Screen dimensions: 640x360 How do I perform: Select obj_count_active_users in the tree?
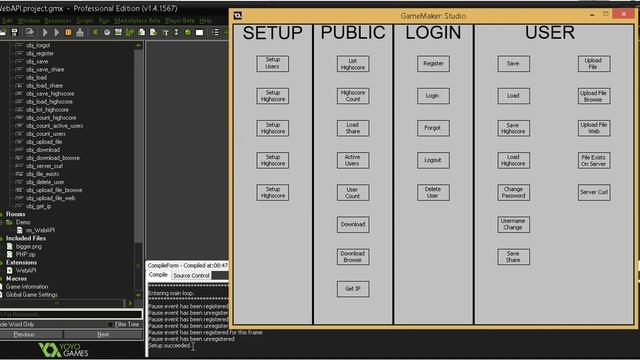pos(54,126)
